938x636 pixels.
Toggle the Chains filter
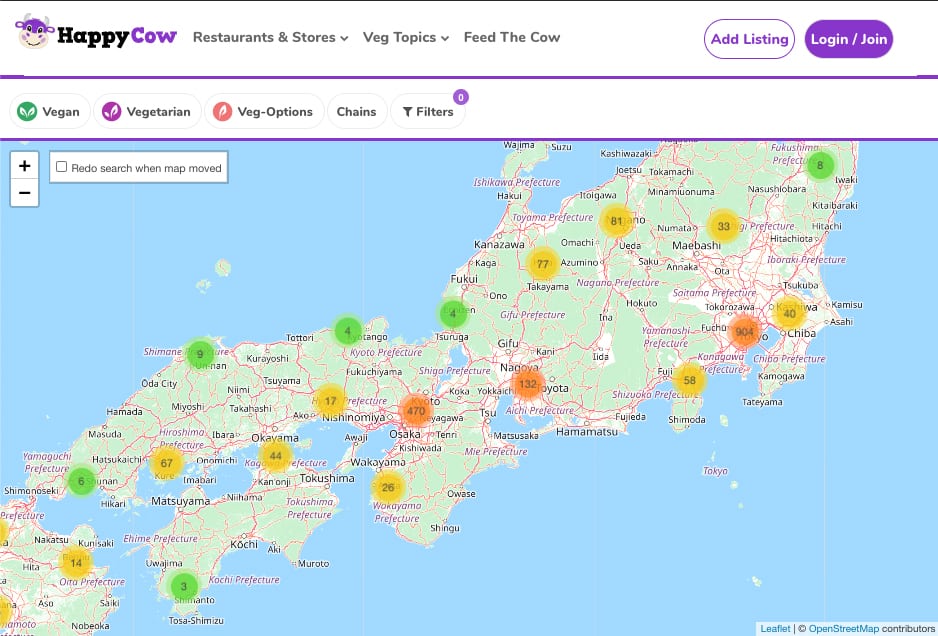click(357, 111)
